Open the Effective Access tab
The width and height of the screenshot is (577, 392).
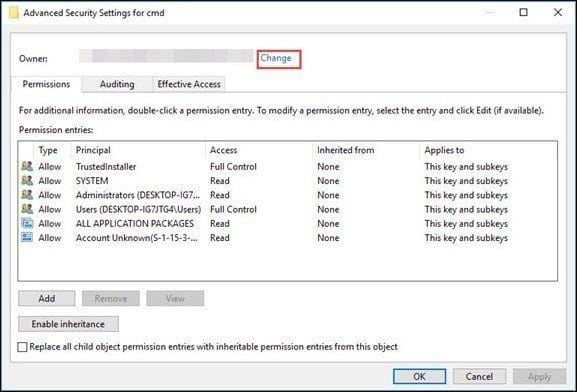[189, 84]
